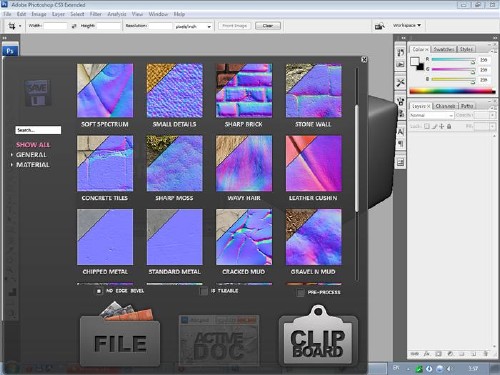Switch to the Styles tab
Screen dimensions: 500x375
[466, 49]
